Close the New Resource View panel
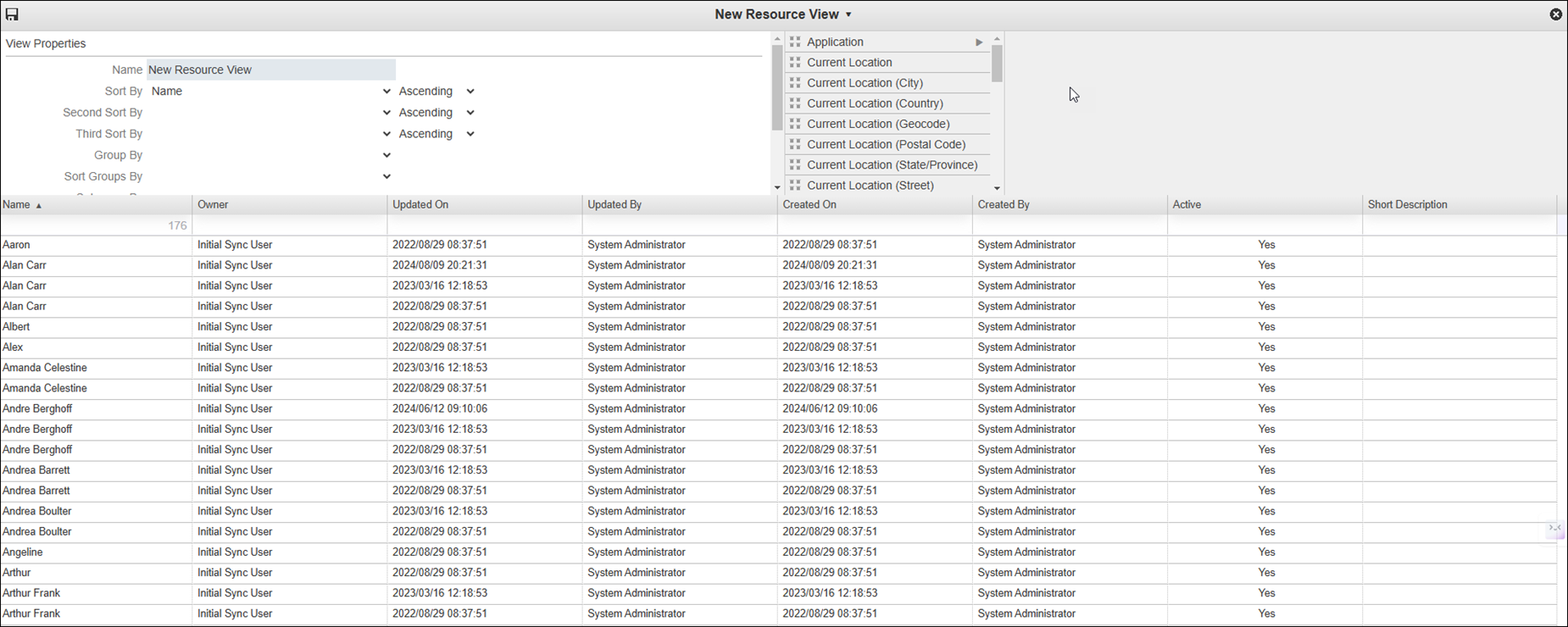This screenshot has width=1568, height=627. tap(1555, 14)
